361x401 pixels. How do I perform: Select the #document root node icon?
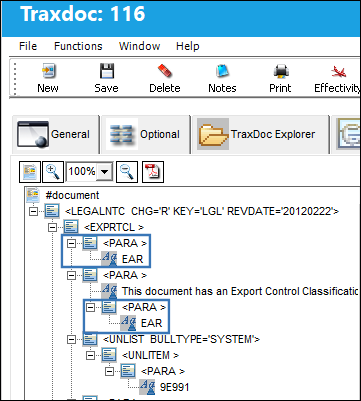33,195
